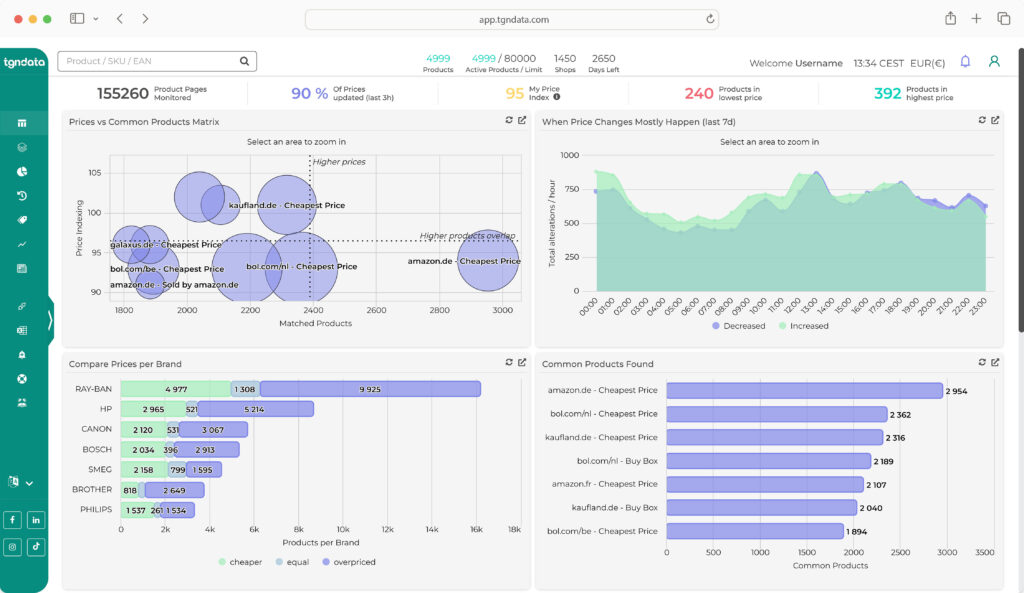Viewport: 1024px width, 593px height.
Task: Click the LinkedIn icon in sidebar
Action: pos(36,520)
